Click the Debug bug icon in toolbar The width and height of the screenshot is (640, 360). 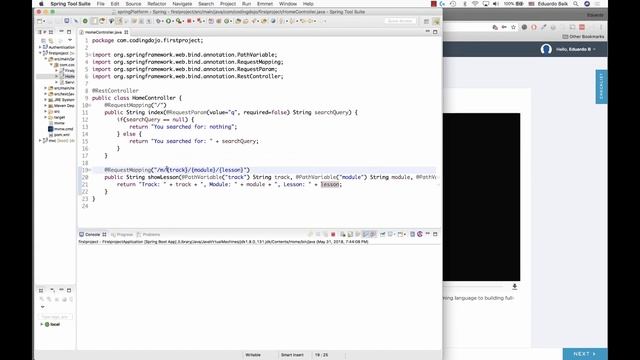point(158,21)
